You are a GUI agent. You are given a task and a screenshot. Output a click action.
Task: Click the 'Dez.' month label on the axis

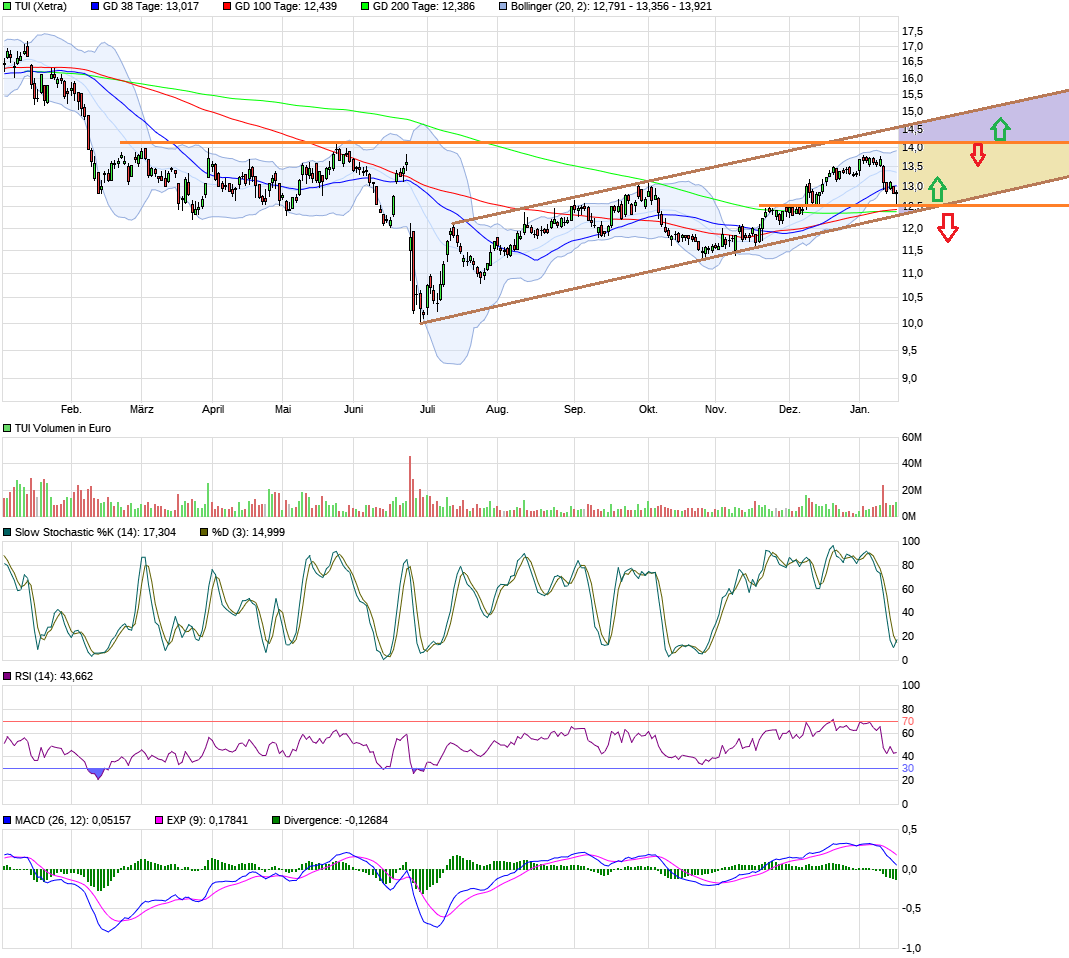[789, 409]
